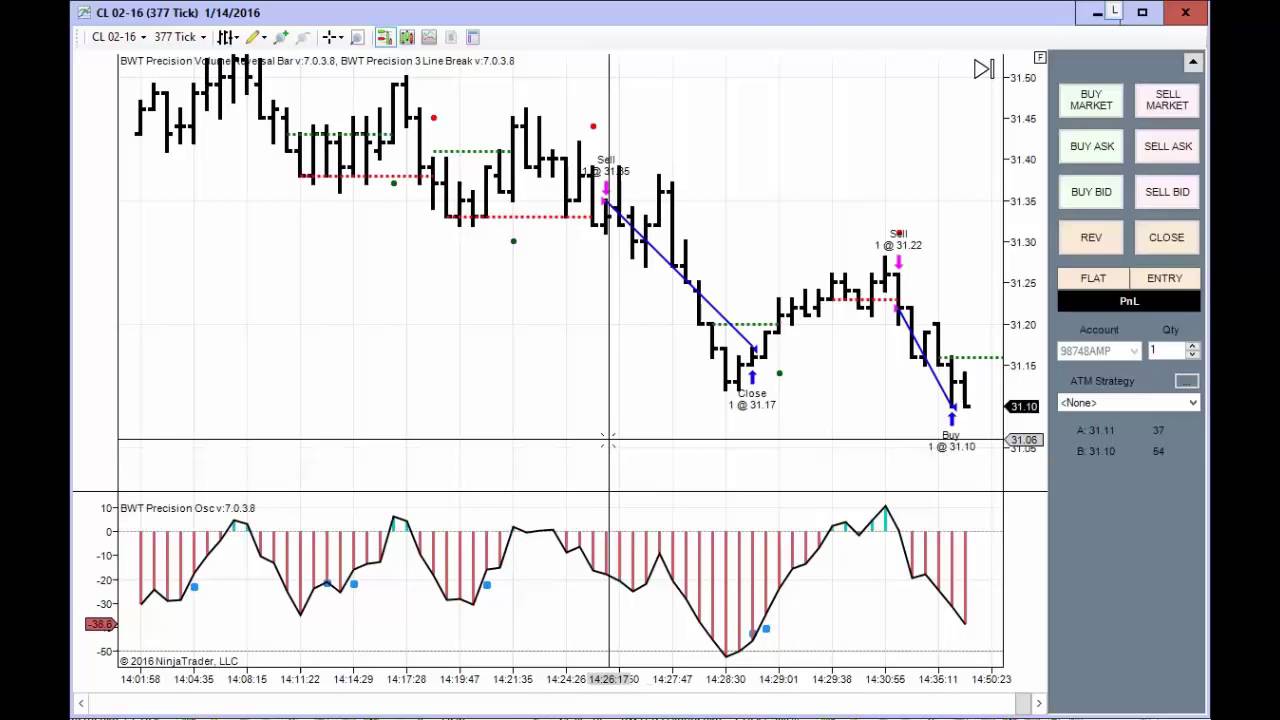Click the BWT Precision 3 Line Break label
Viewport: 1280px width, 720px height.
[428, 61]
